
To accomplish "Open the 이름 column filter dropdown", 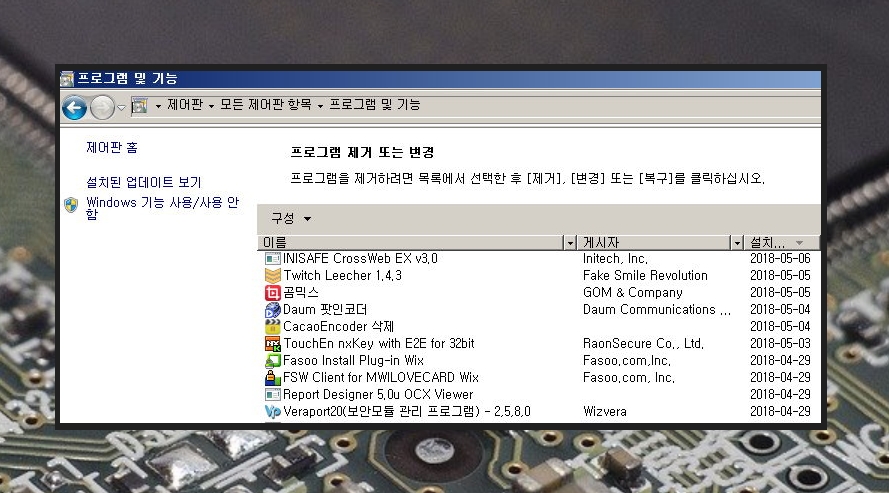I will (x=570, y=243).
